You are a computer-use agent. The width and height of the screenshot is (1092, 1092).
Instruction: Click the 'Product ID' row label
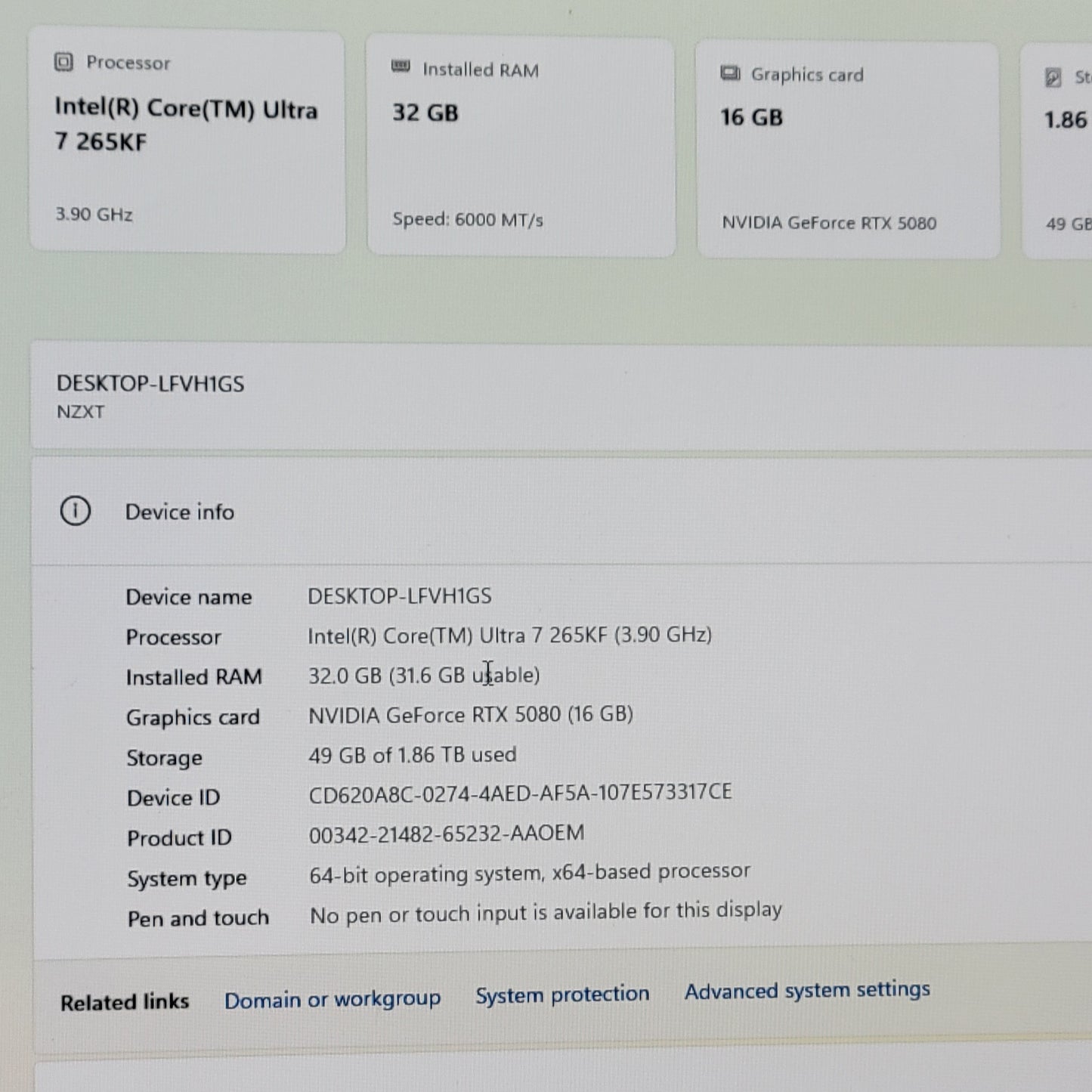coord(179,838)
